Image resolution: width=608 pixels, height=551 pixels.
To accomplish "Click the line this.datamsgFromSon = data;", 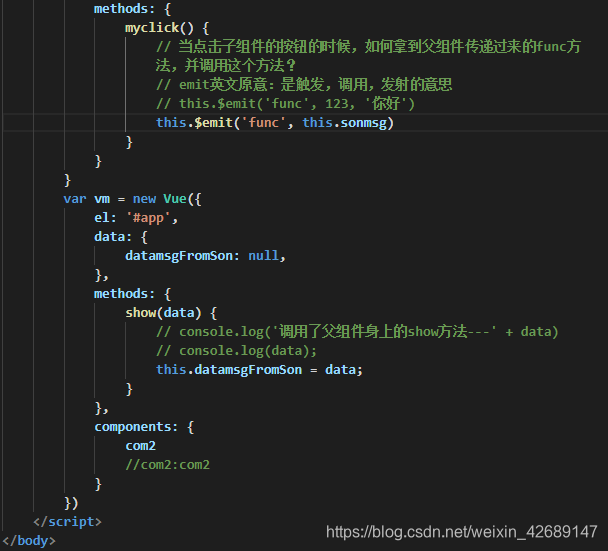I will tap(259, 370).
